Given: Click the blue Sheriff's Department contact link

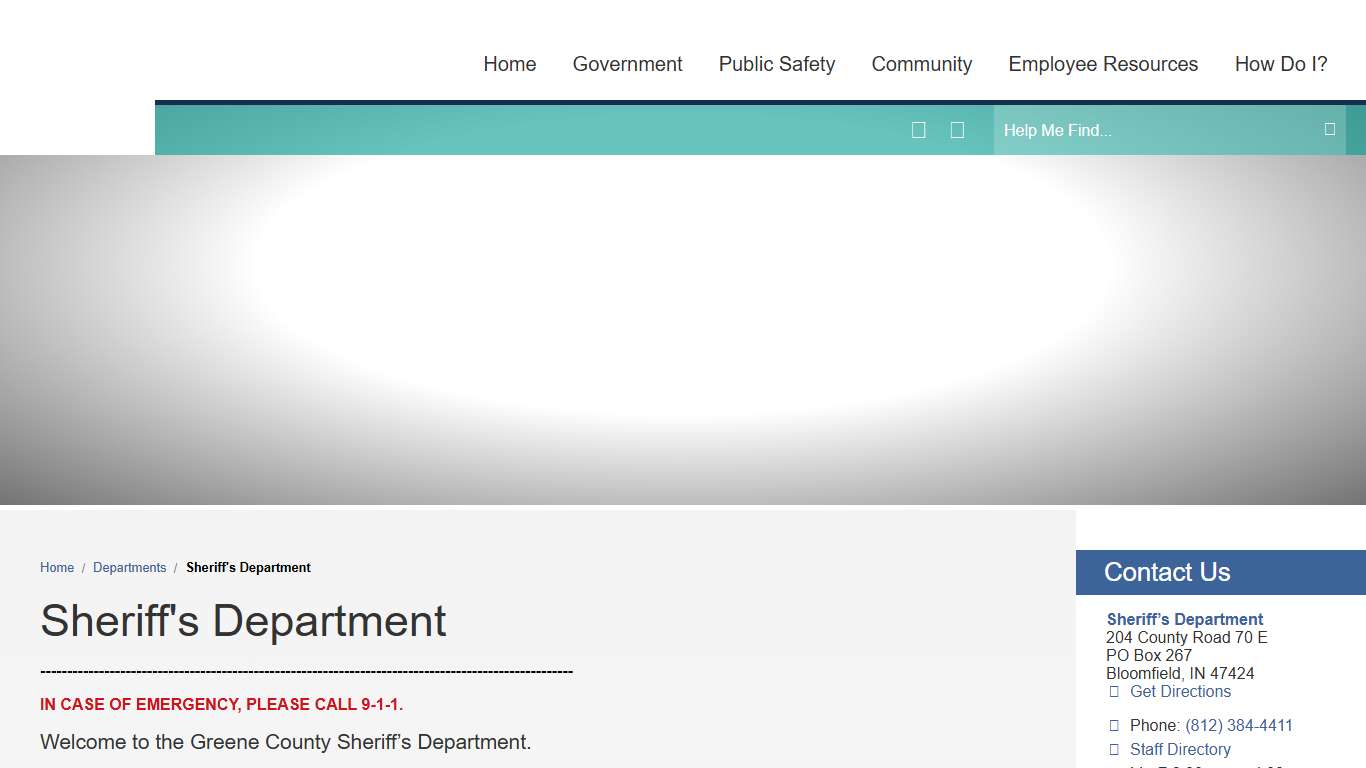Looking at the screenshot, I should [1184, 620].
